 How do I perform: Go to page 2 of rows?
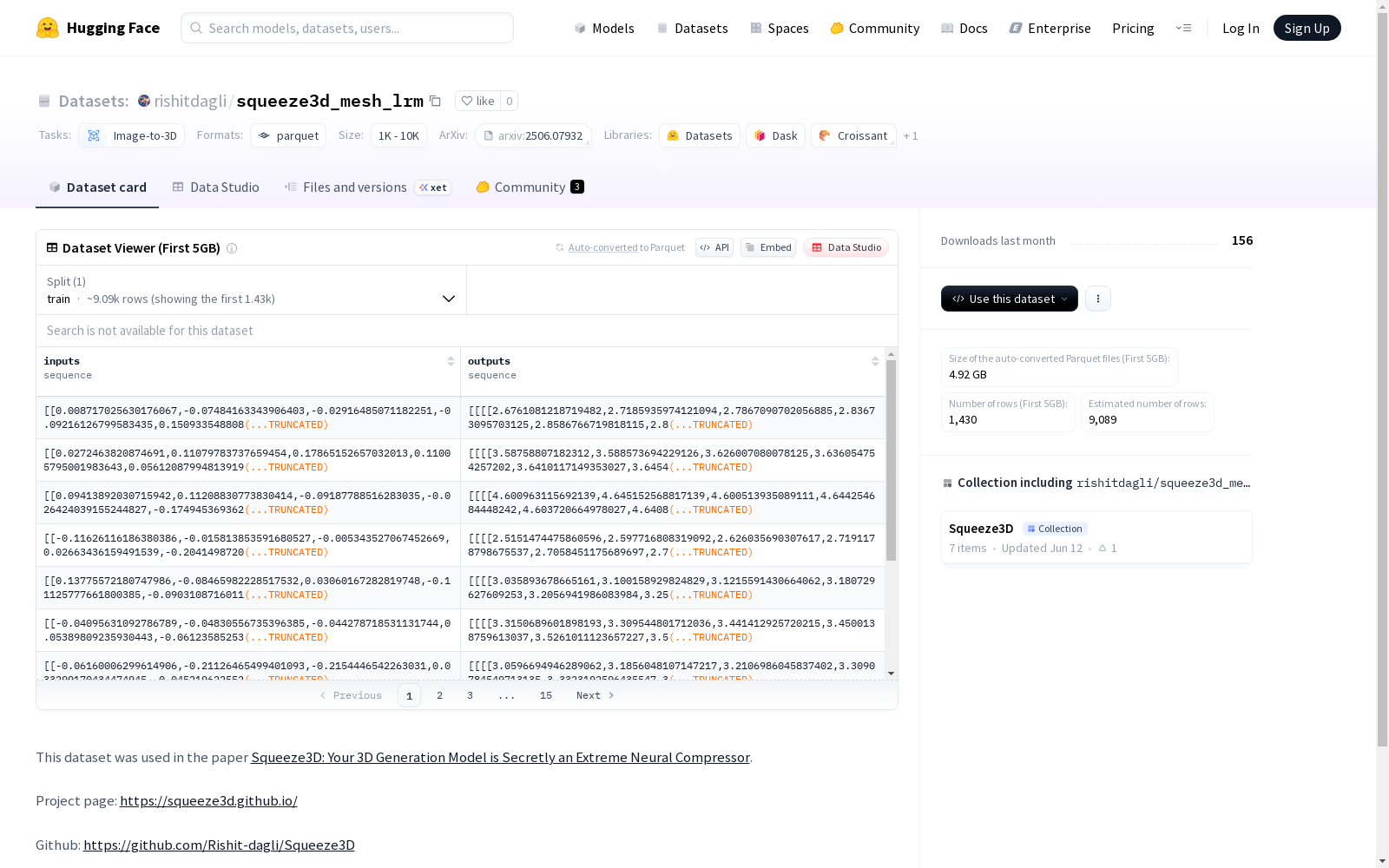(440, 695)
